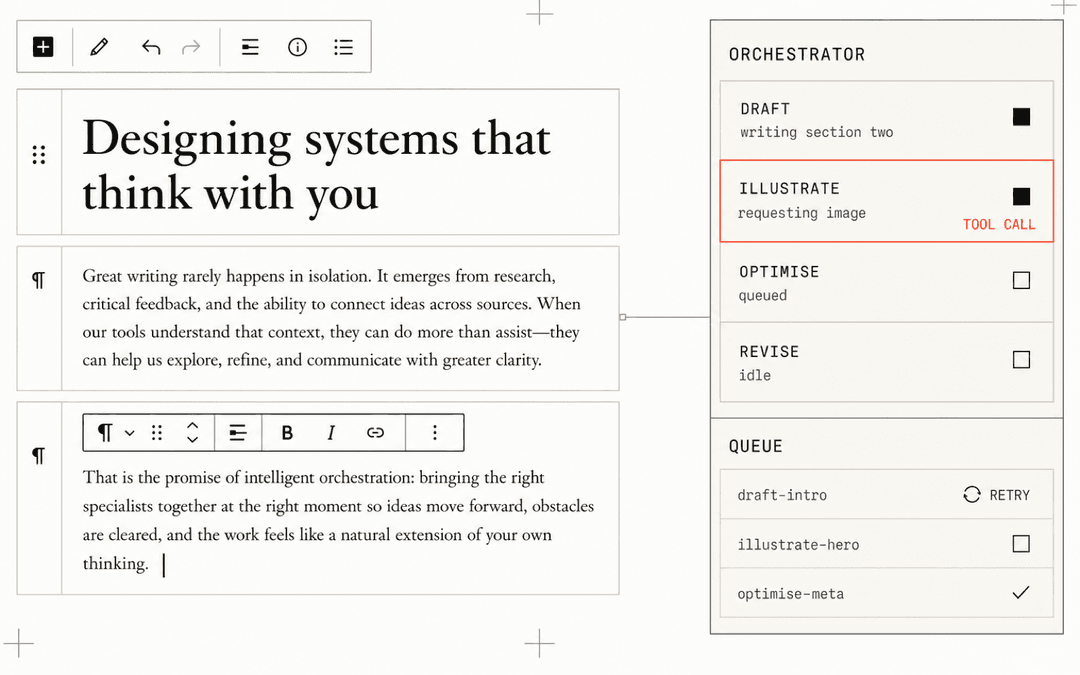Image resolution: width=1080 pixels, height=675 pixels.
Task: Enable the REVISE agent checkbox
Action: click(x=1021, y=360)
